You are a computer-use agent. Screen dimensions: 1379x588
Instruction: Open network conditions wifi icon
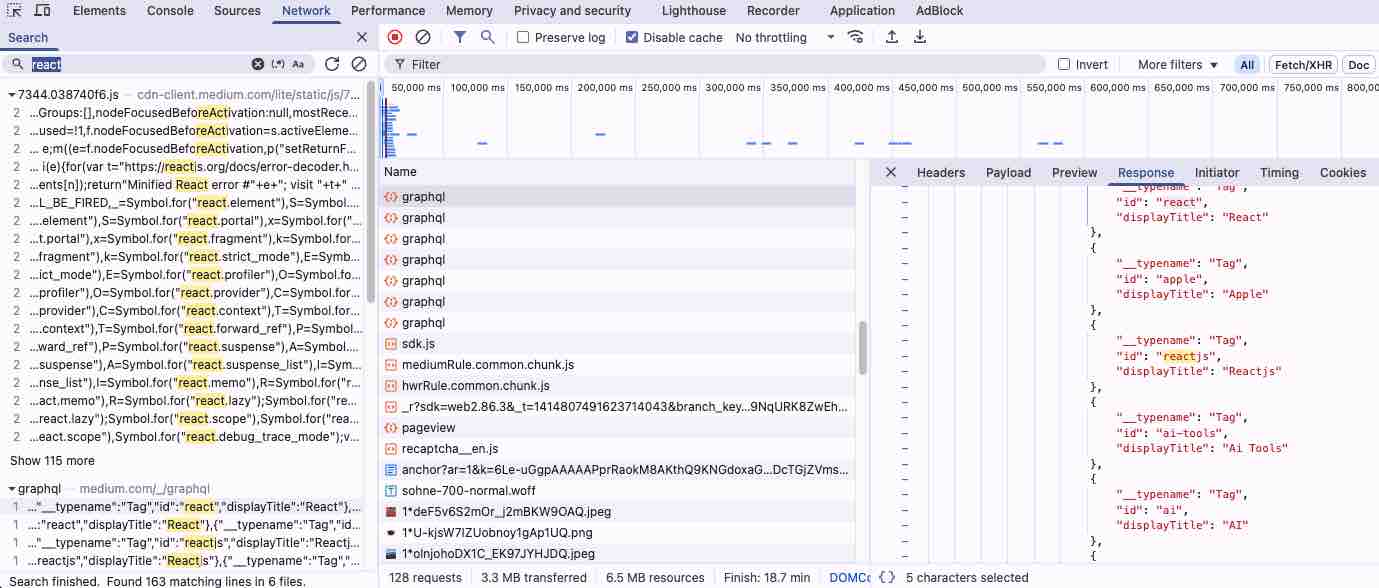(x=856, y=37)
